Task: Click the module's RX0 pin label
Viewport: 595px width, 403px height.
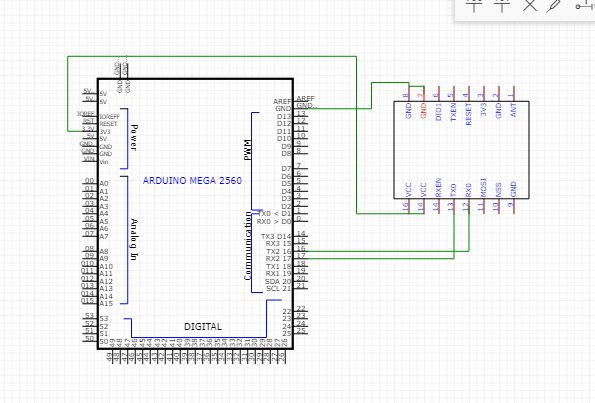Action: click(468, 190)
